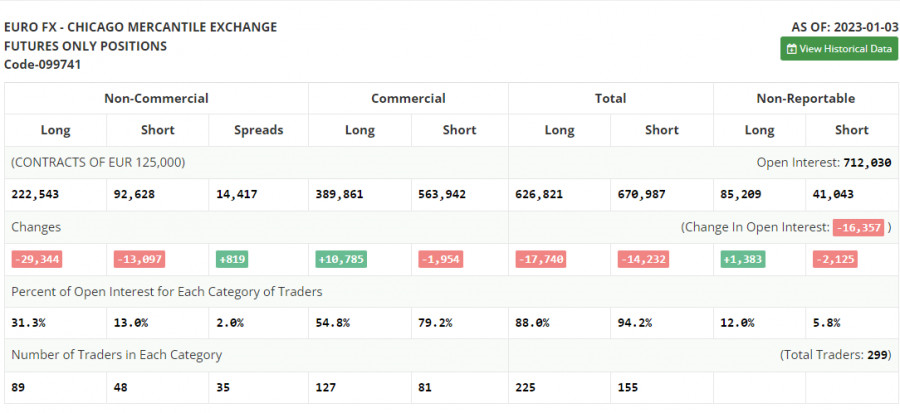Viewport: 900px width, 413px height.
Task: Click the green +819 change badge
Action: (232, 259)
